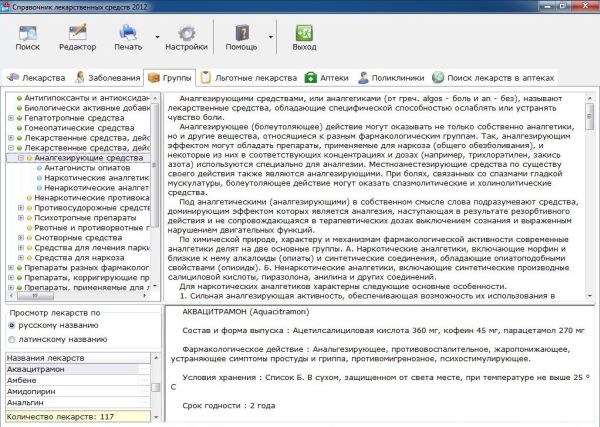Expand Средства для лечения паркинсонизма node

tap(21, 248)
